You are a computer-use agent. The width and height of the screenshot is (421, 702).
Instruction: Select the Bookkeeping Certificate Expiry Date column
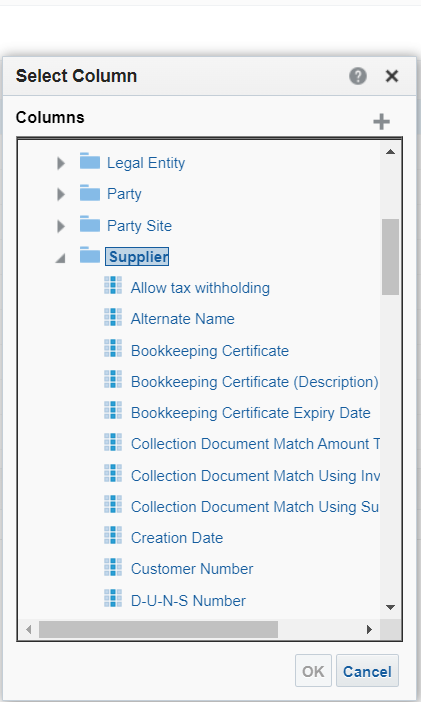(x=251, y=413)
